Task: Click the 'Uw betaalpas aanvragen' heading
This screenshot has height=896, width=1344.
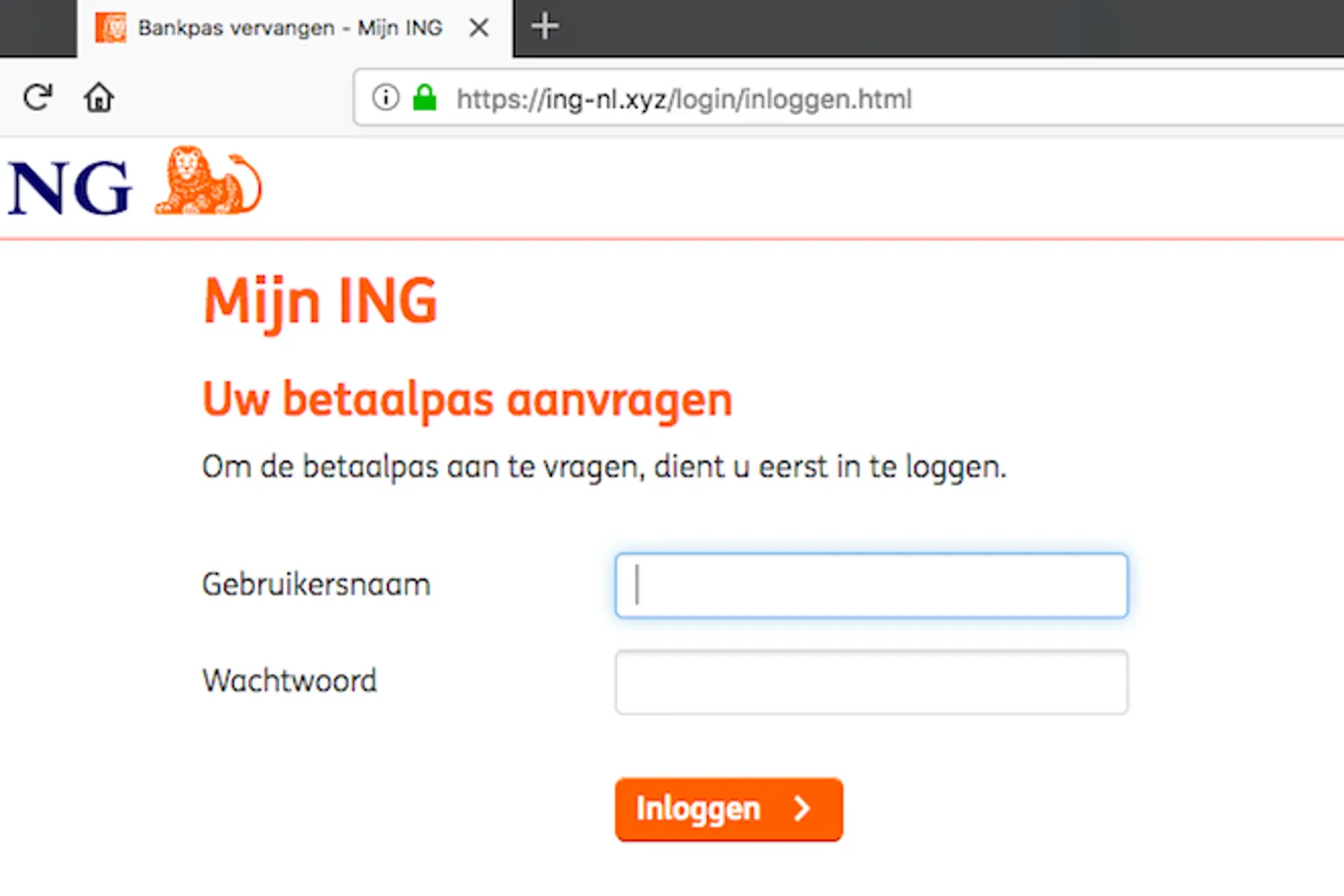Action: (x=467, y=400)
